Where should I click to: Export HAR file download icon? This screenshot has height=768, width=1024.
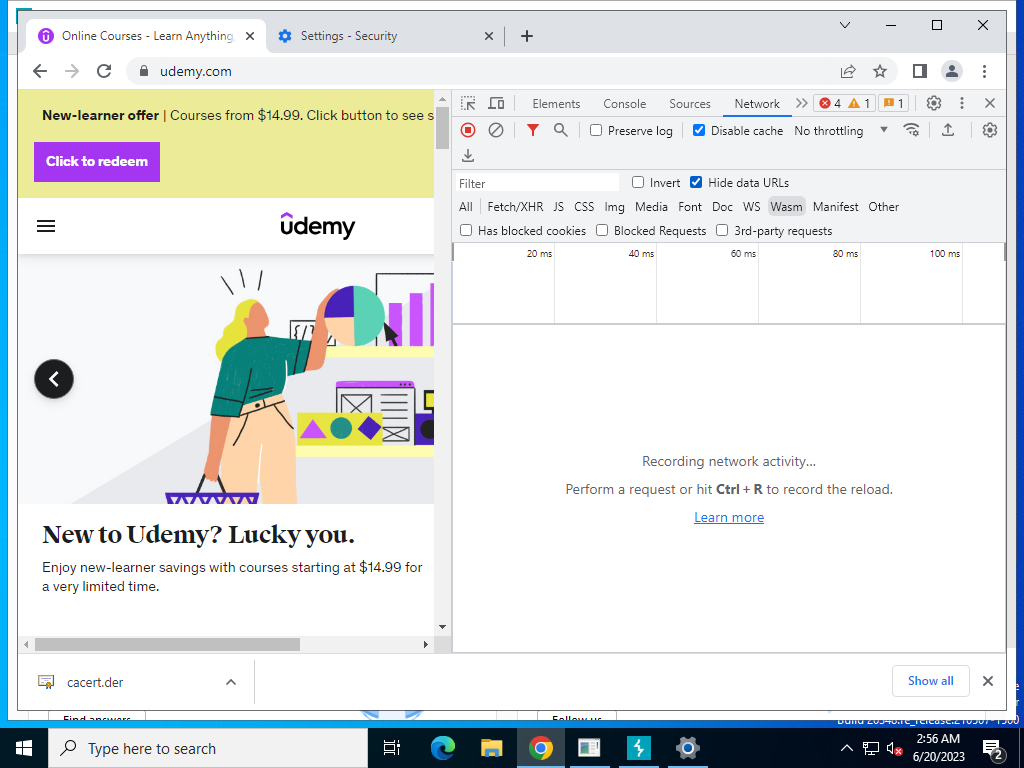[468, 155]
